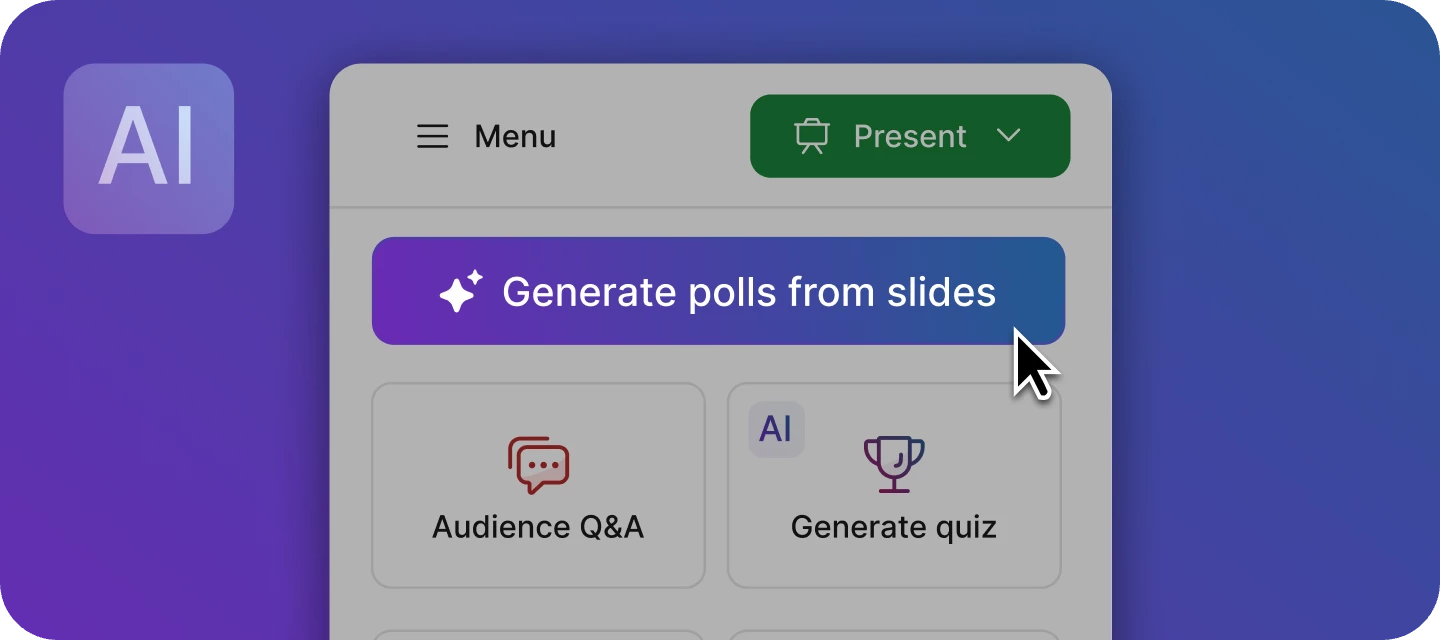Open the Audience Q&A card
Screen dimensions: 1440x640
538,485
